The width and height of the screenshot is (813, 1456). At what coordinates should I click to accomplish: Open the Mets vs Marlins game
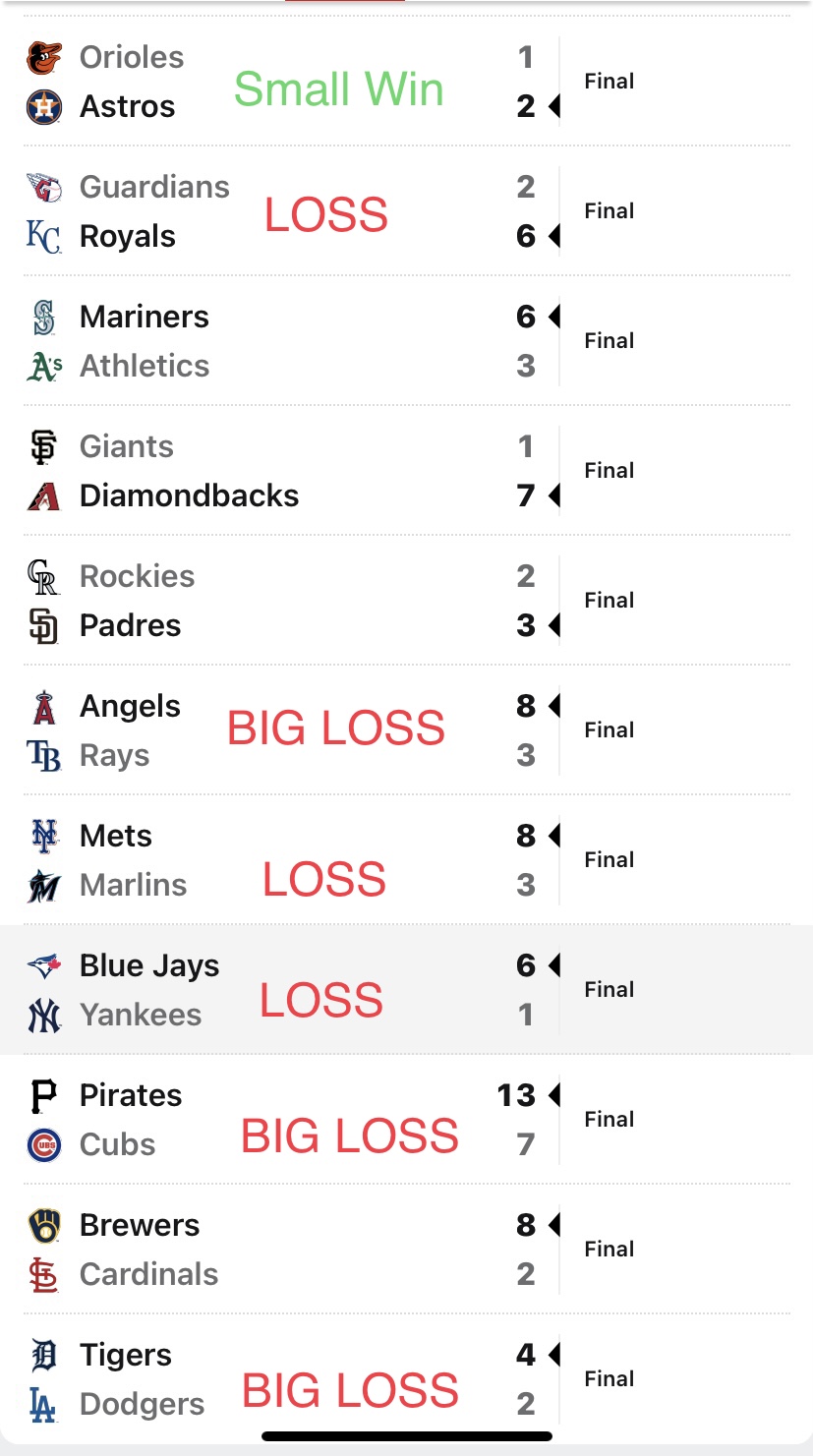coord(406,860)
